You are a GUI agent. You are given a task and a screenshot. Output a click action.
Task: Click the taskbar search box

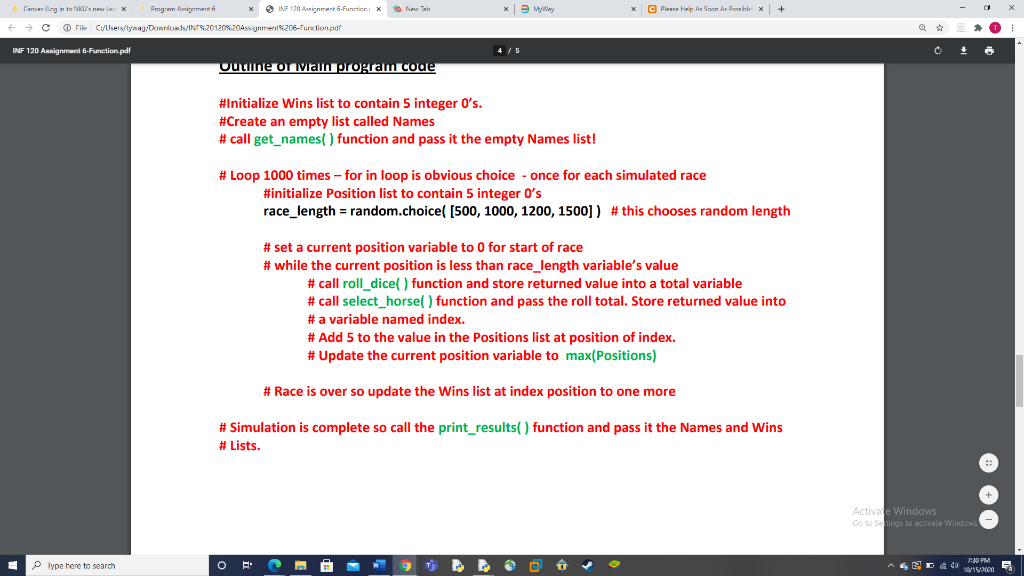(118, 566)
